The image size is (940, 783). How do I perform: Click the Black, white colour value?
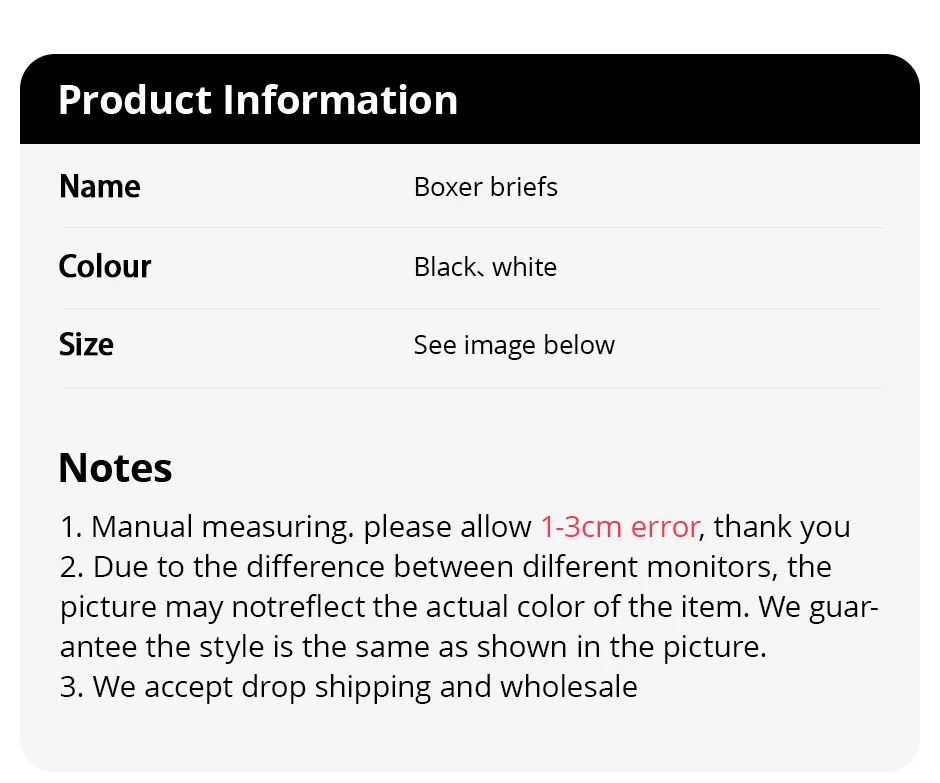(485, 267)
